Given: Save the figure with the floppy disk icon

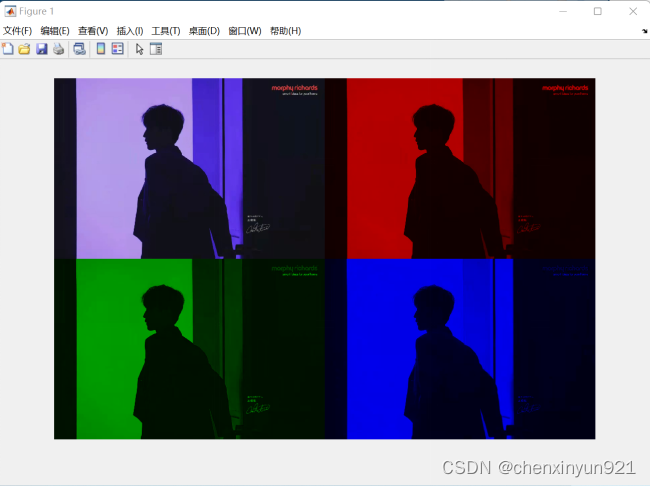Looking at the screenshot, I should click(x=42, y=49).
